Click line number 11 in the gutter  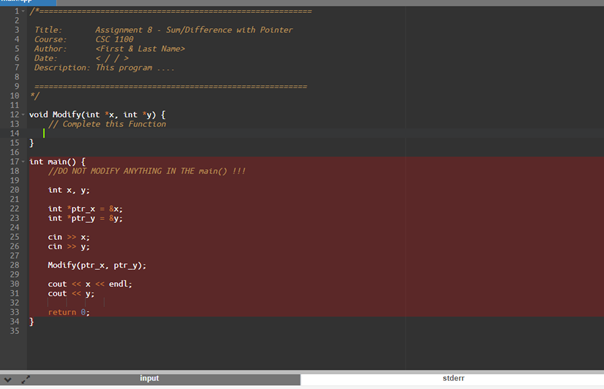tap(14, 105)
